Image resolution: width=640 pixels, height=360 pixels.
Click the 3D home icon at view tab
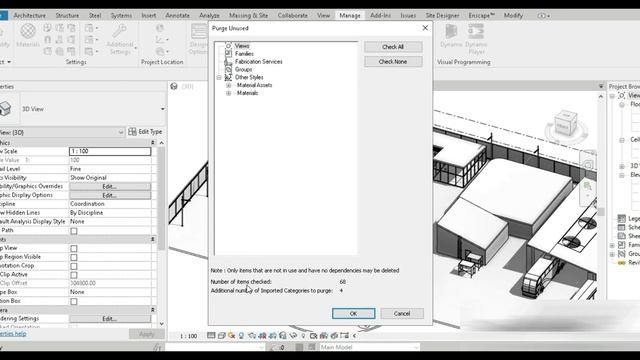[x=174, y=86]
